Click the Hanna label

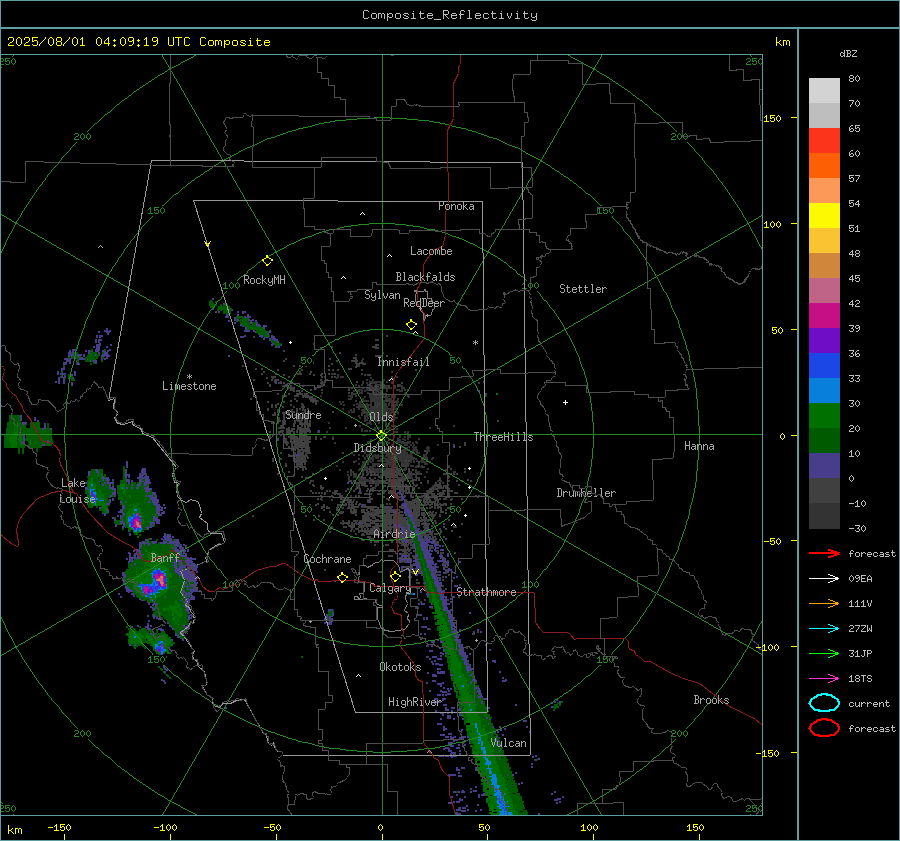(x=699, y=446)
